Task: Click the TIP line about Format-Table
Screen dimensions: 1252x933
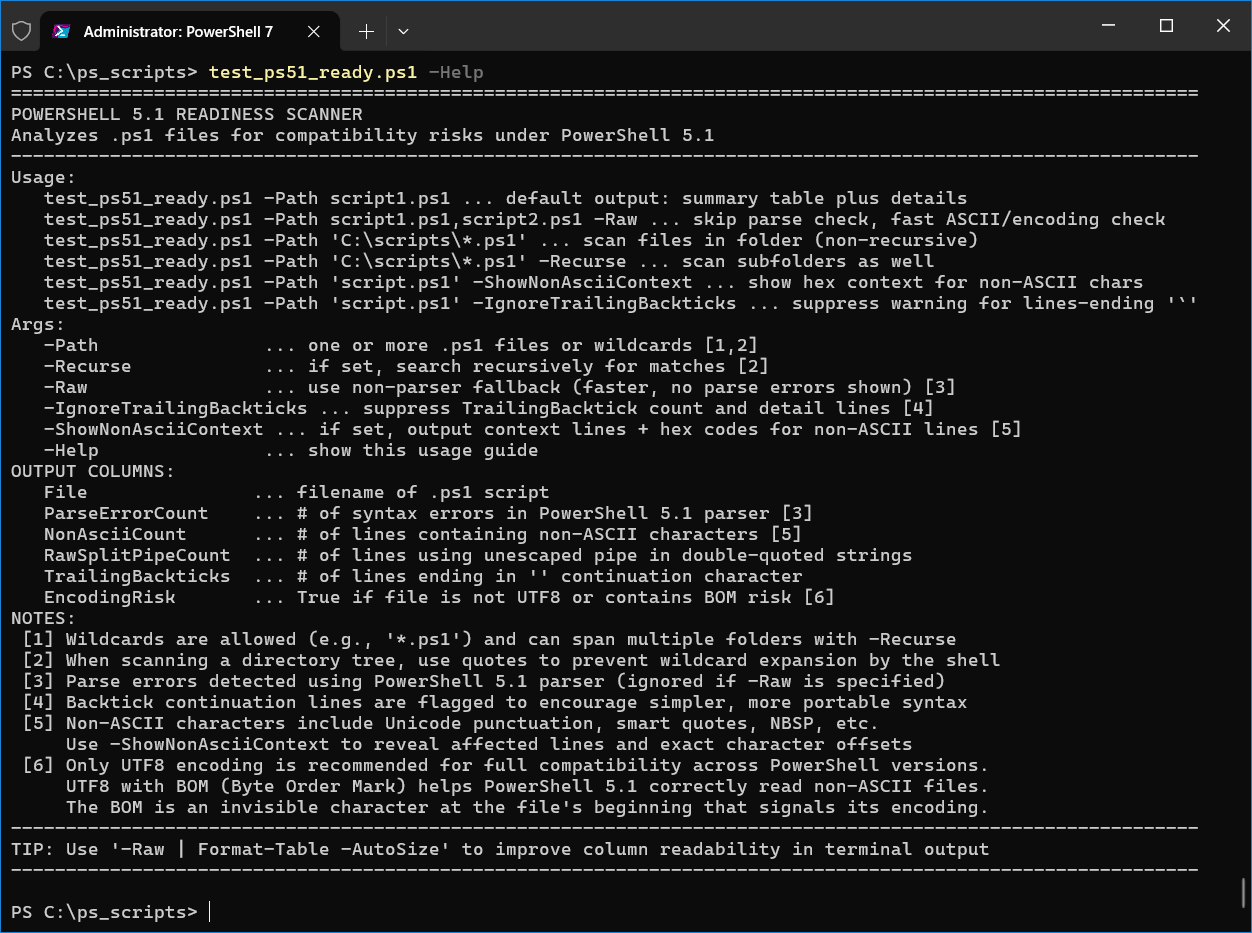Action: (x=499, y=849)
